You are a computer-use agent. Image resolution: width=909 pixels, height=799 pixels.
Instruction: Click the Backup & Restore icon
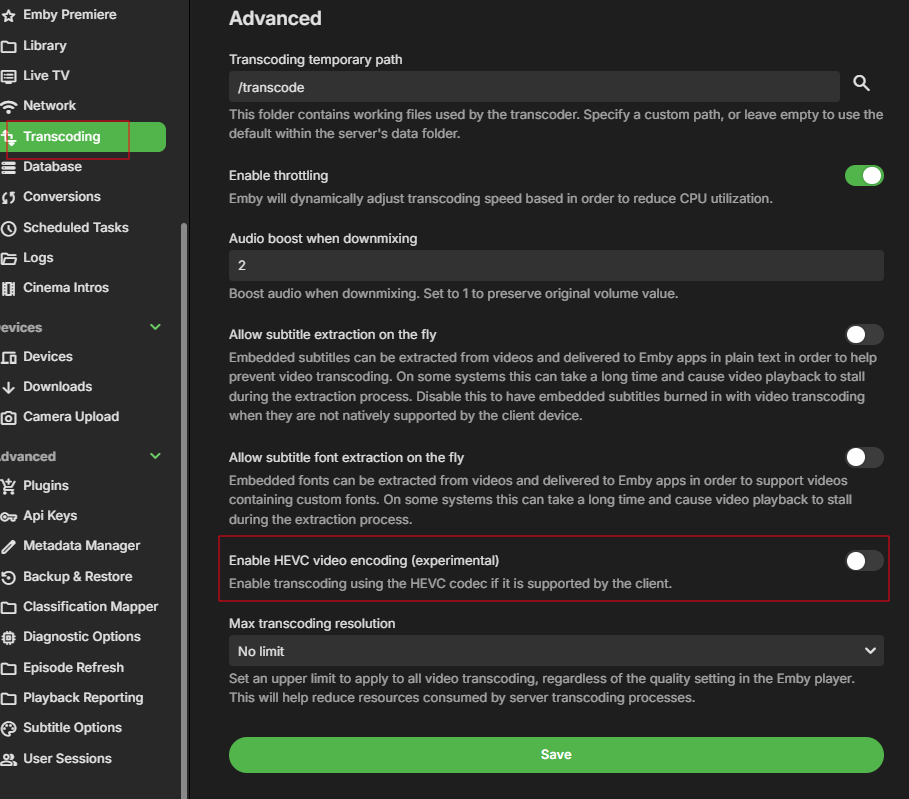(x=9, y=577)
